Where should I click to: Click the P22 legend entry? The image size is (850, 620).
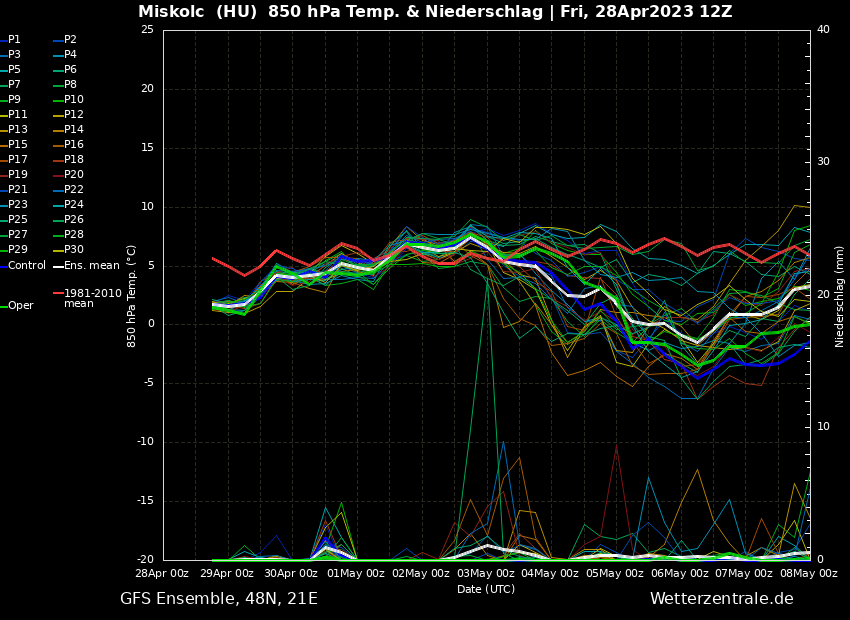(x=74, y=190)
